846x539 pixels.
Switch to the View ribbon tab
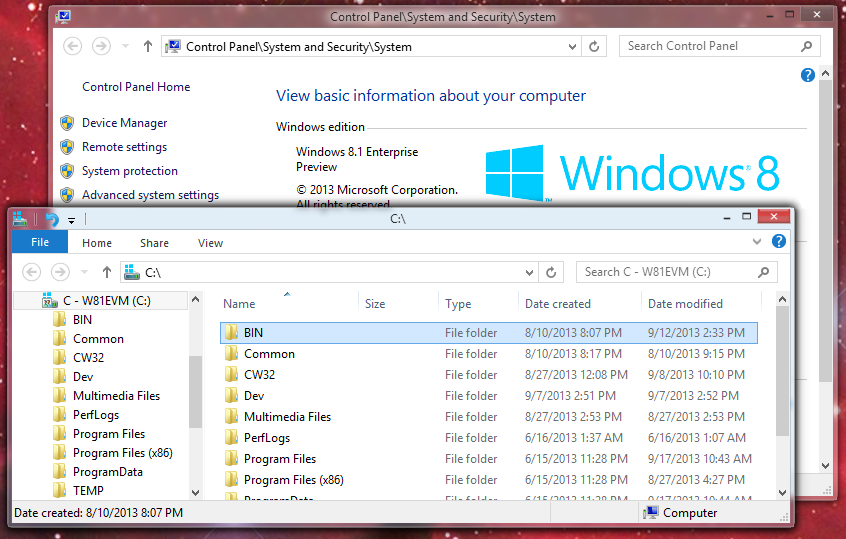(210, 243)
